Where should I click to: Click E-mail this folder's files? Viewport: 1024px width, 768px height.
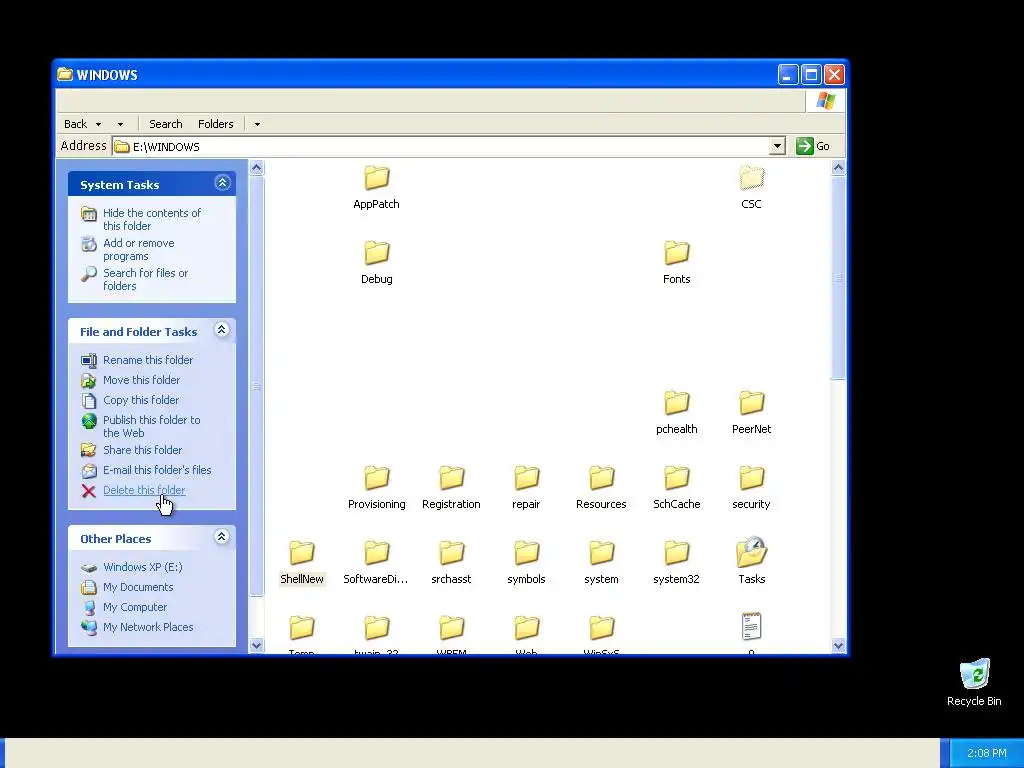point(157,470)
